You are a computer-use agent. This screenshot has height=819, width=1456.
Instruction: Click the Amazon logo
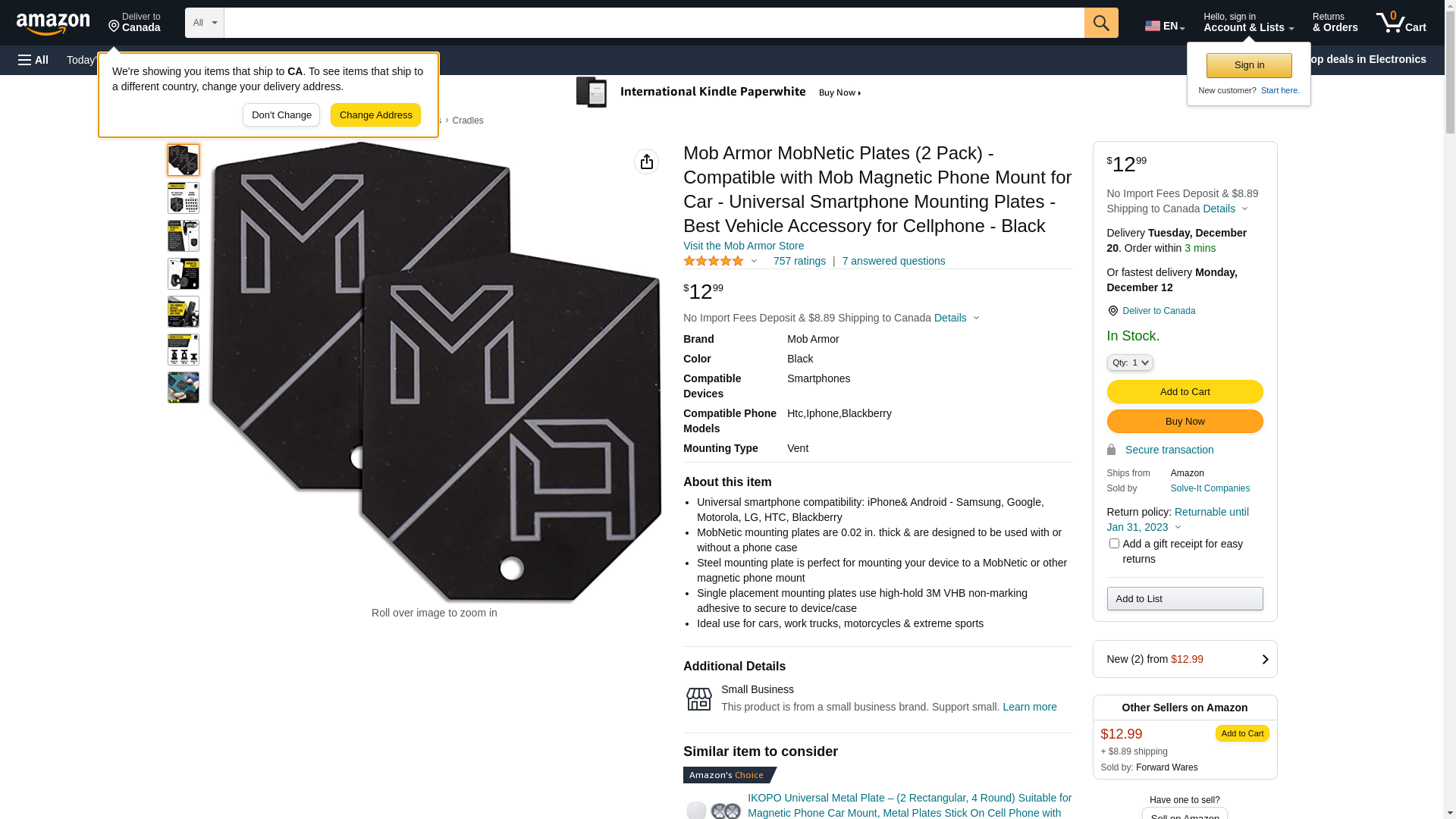(53, 24)
